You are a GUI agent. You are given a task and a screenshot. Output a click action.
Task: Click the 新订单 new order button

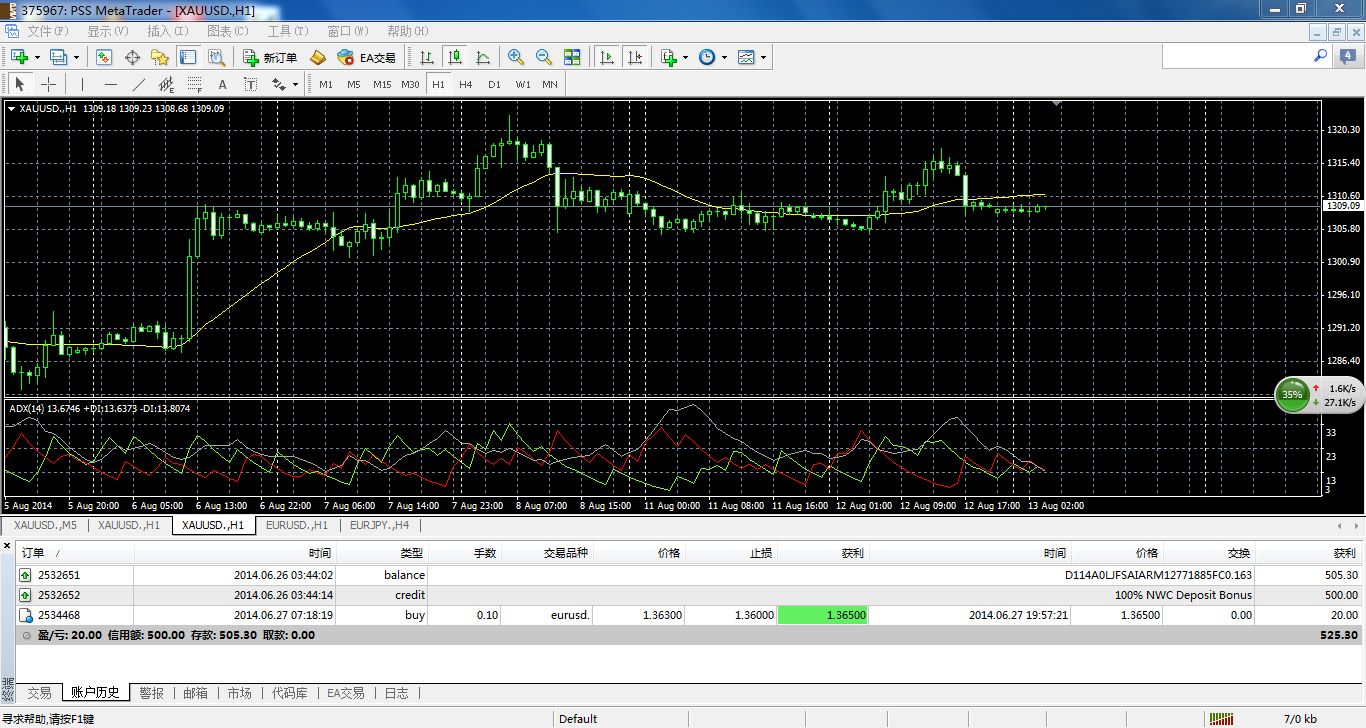point(271,58)
